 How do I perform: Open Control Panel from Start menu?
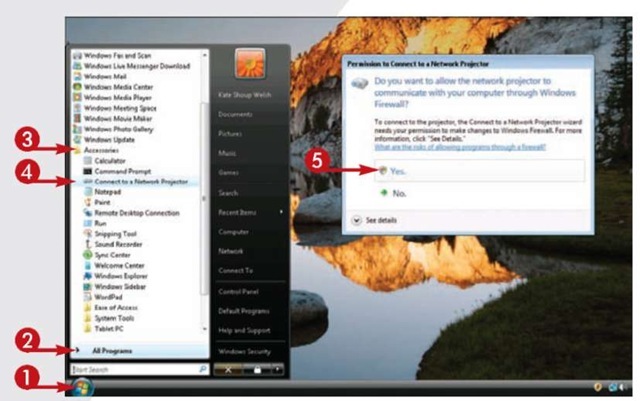pos(238,292)
